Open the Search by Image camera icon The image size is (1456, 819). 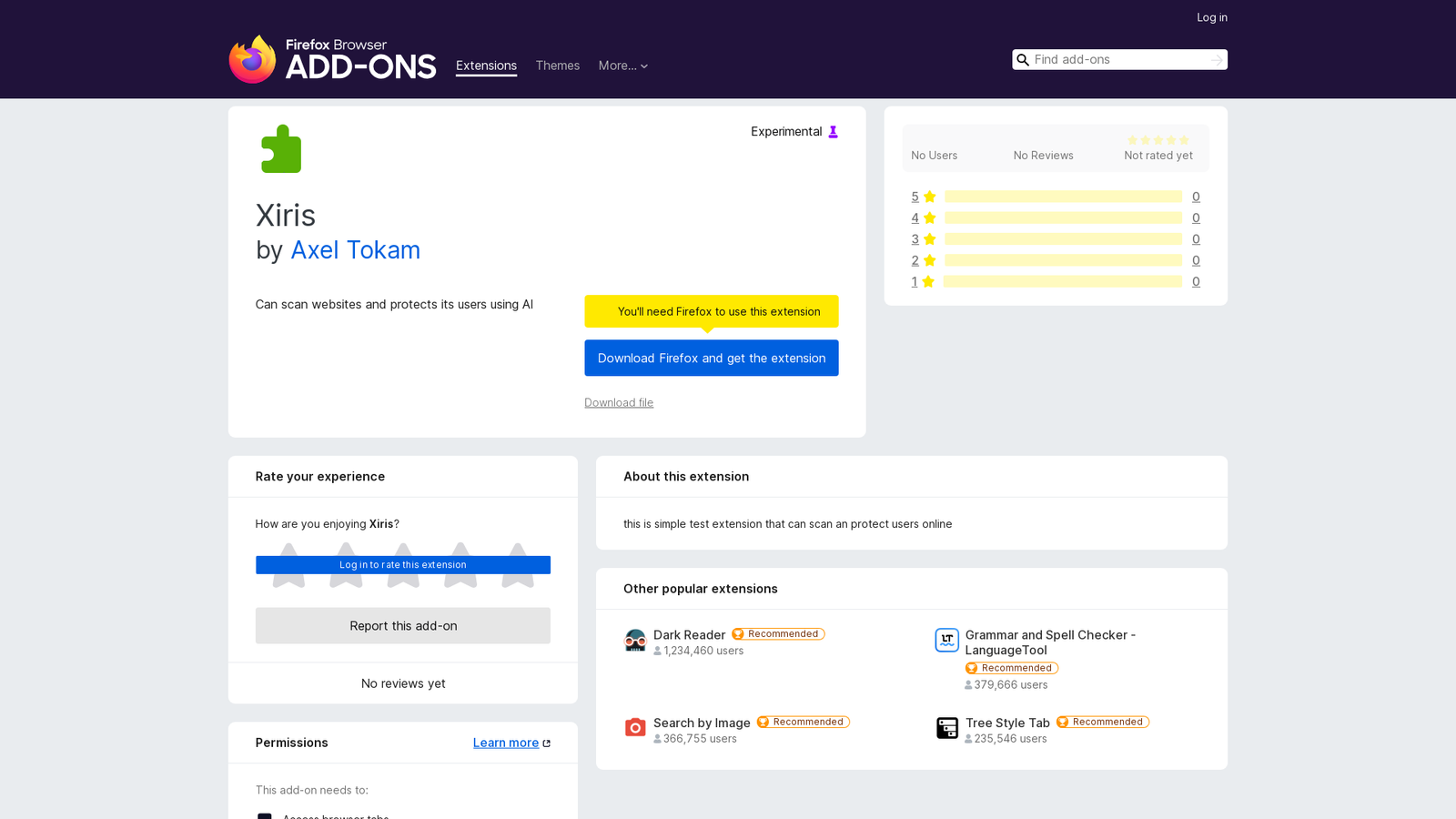(635, 728)
